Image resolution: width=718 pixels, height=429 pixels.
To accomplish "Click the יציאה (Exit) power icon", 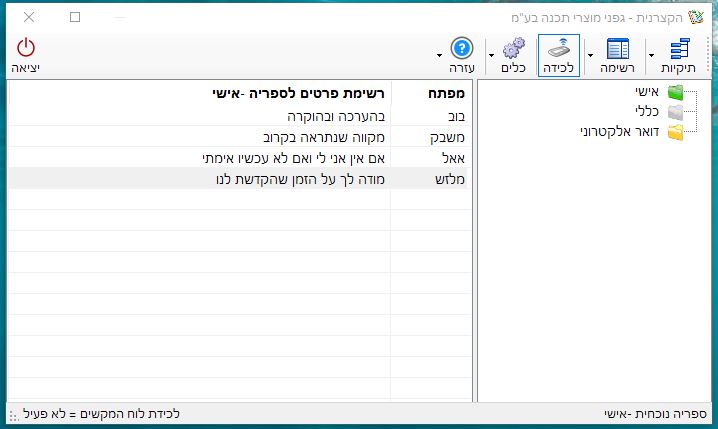I will pos(25,50).
